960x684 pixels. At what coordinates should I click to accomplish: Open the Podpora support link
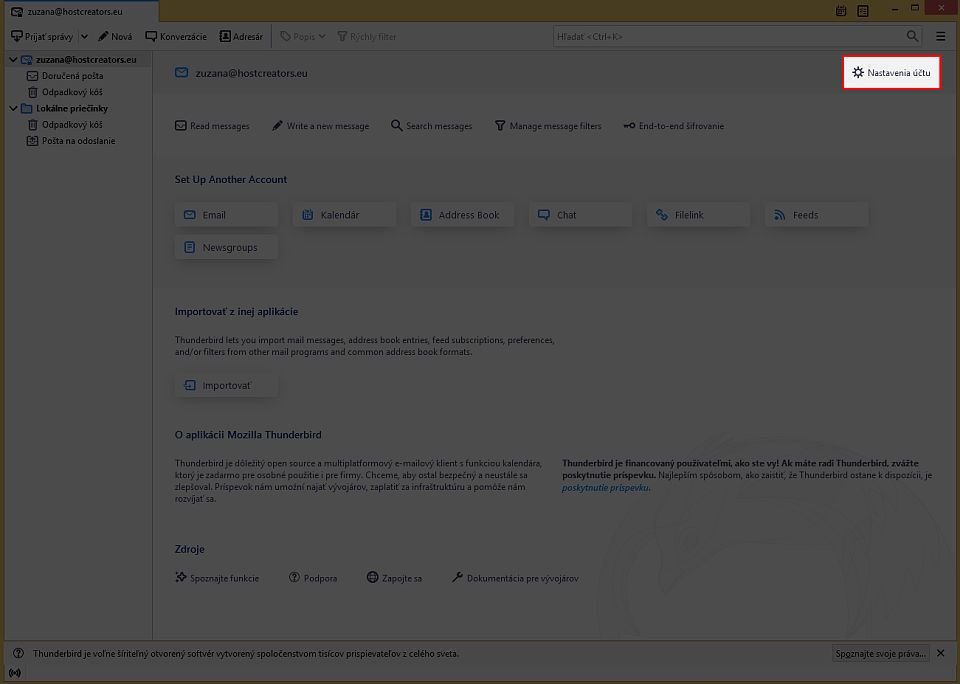313,577
